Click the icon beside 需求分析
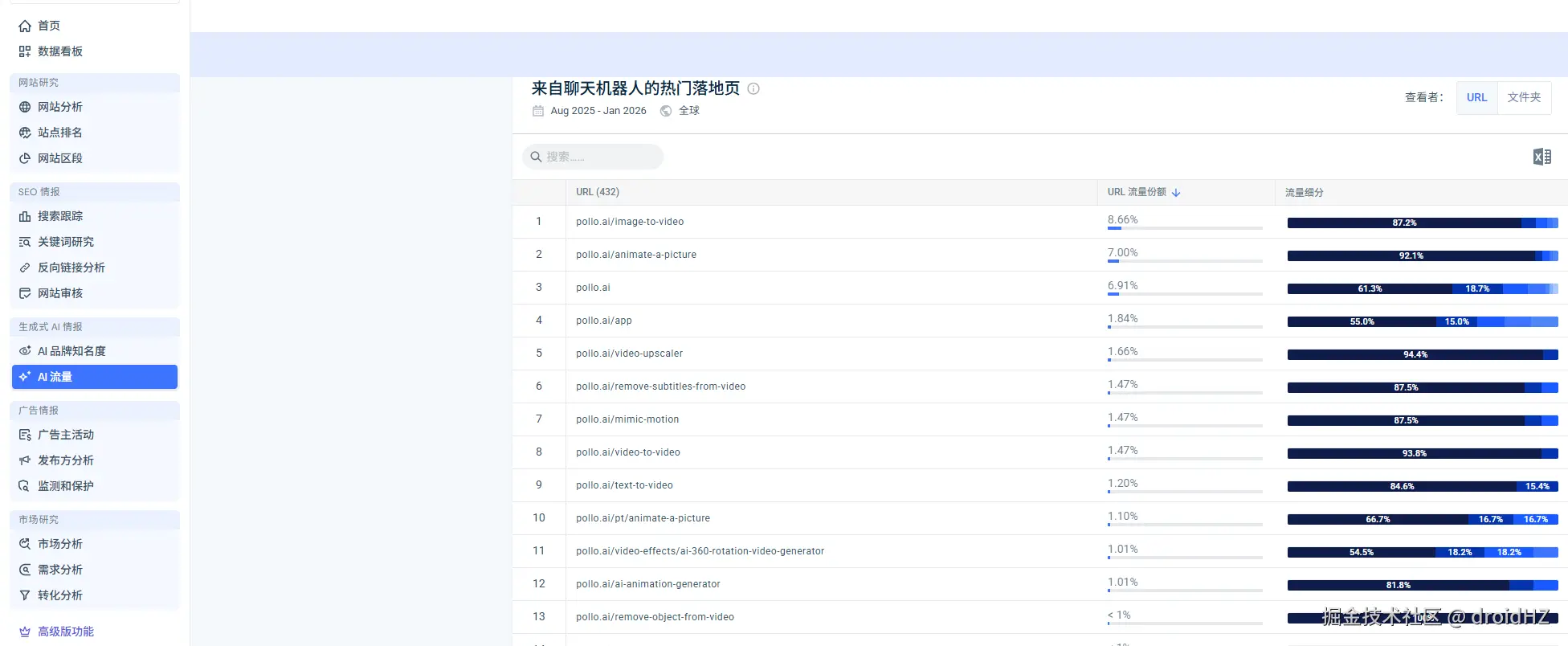Screen dimensions: 1568x646 (25, 570)
